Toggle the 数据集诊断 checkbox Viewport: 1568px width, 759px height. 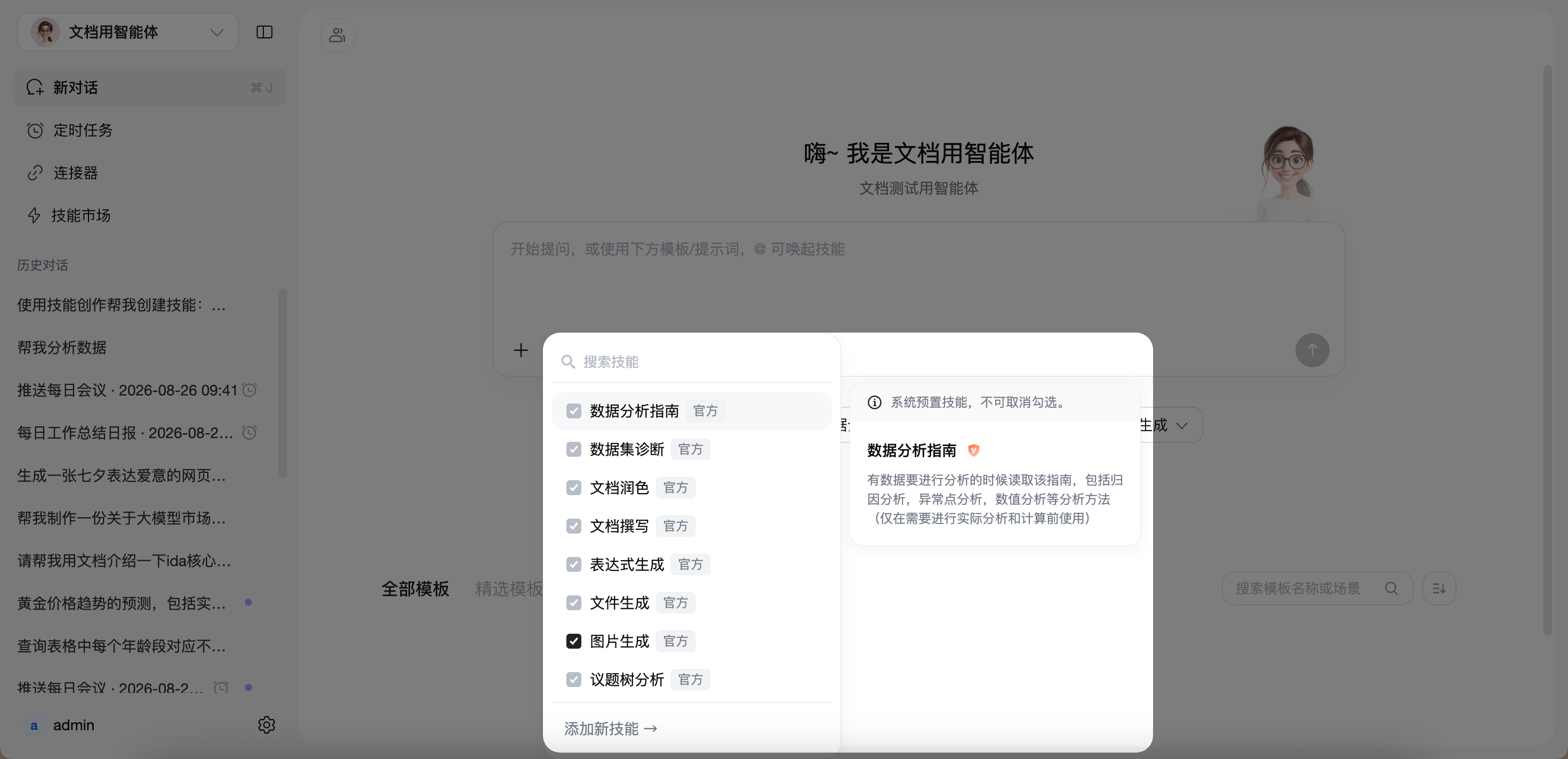click(x=573, y=449)
